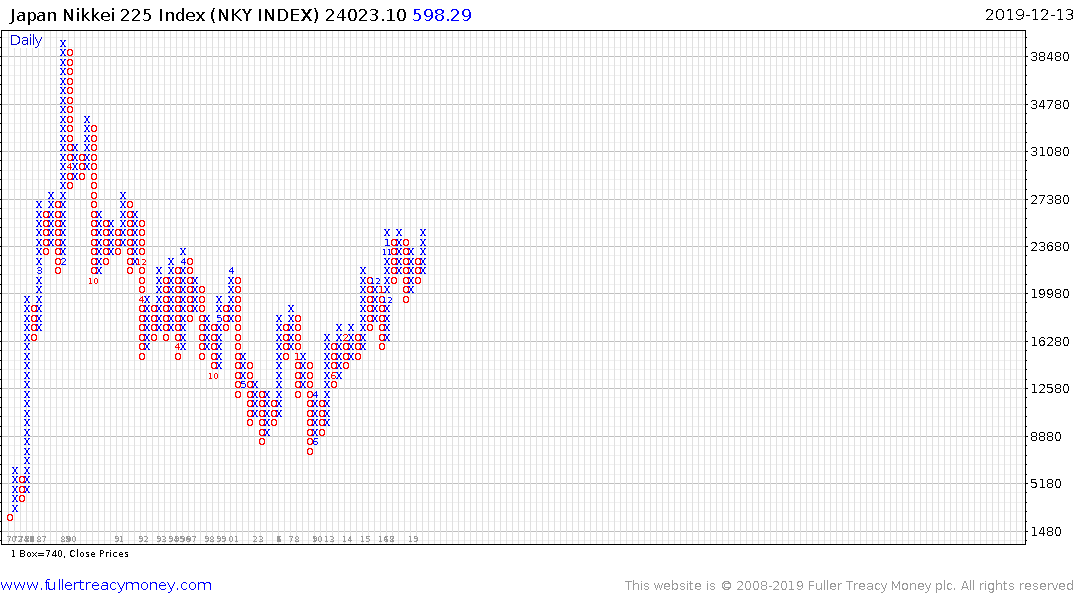Click the 24023.10 last price value

(x=365, y=15)
